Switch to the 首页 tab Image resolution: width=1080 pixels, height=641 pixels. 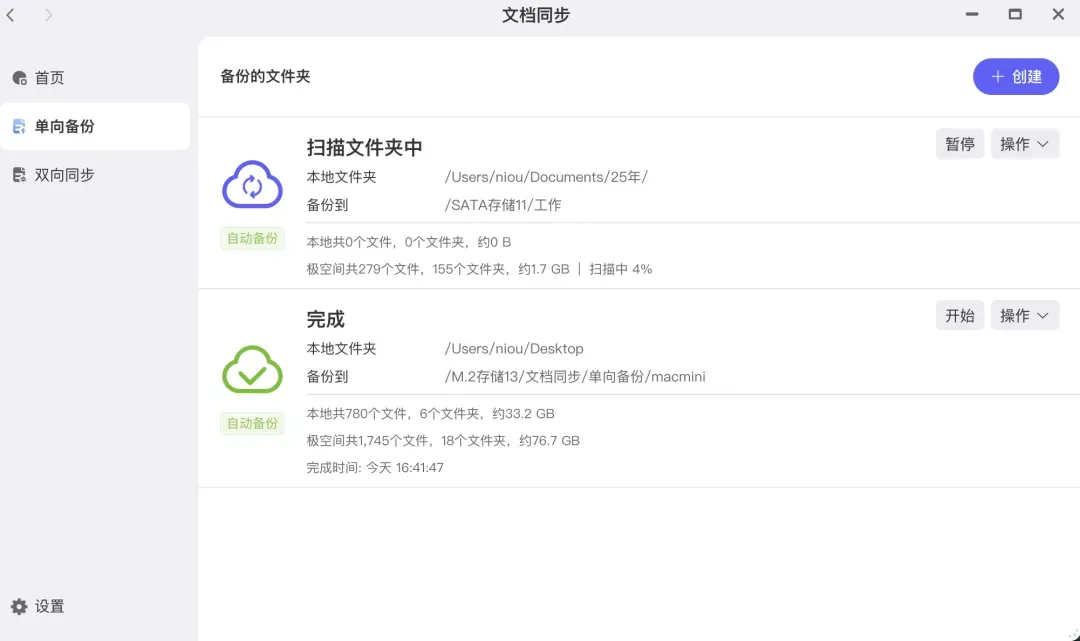tap(50, 78)
